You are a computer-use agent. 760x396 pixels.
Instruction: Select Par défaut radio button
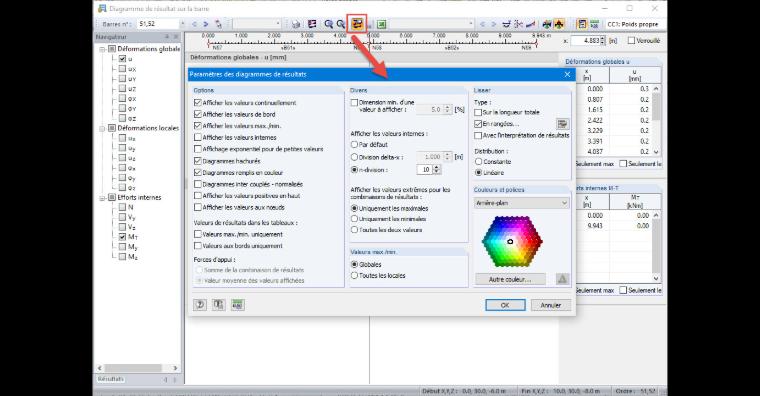pos(354,144)
